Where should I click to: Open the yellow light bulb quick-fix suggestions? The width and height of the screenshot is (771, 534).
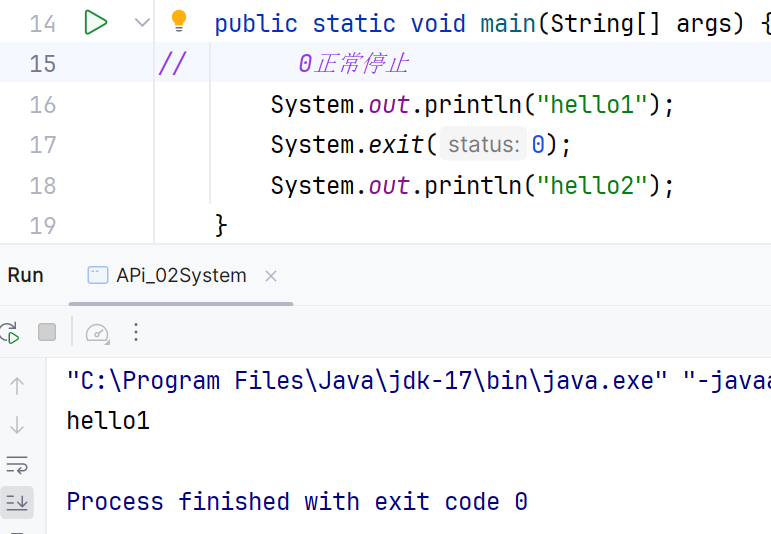(178, 21)
